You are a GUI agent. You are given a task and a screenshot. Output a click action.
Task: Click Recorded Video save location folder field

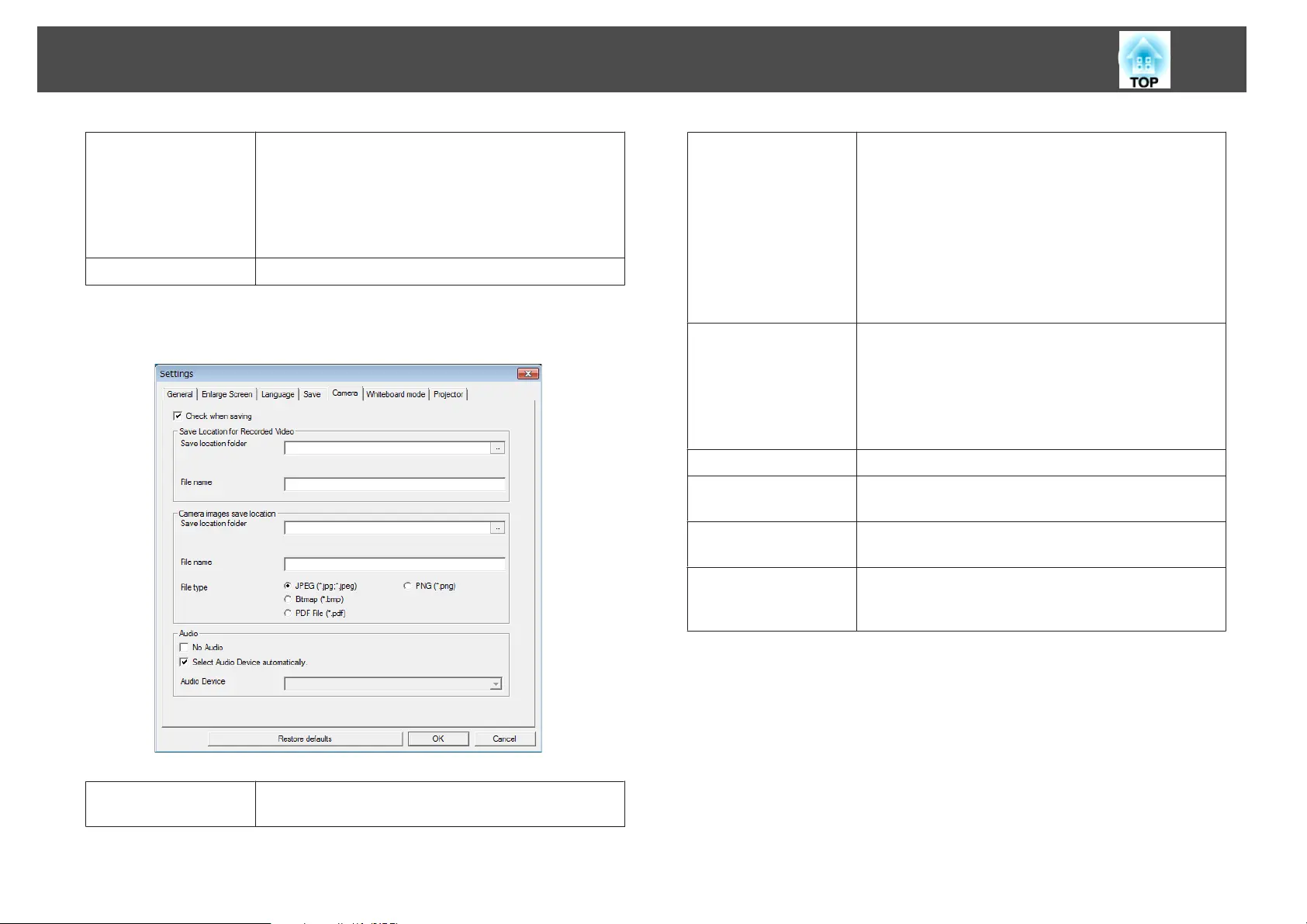pos(388,448)
